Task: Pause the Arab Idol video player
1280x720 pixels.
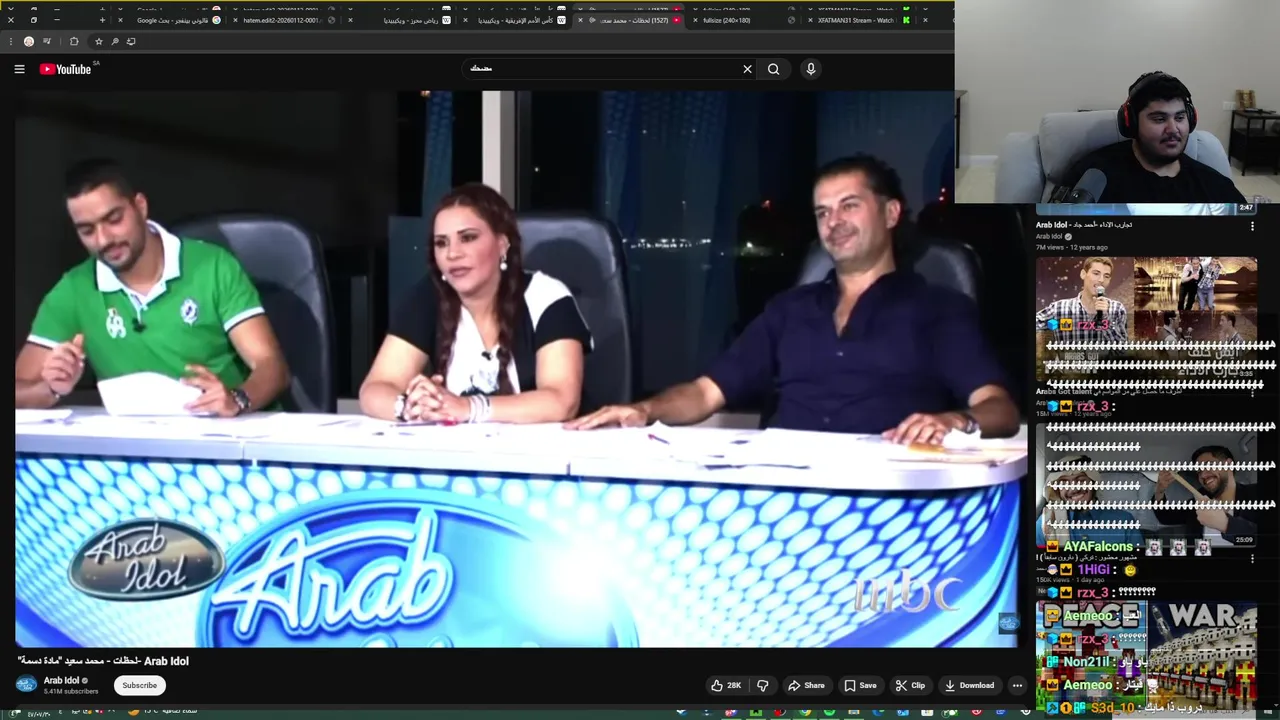Action: [521, 369]
